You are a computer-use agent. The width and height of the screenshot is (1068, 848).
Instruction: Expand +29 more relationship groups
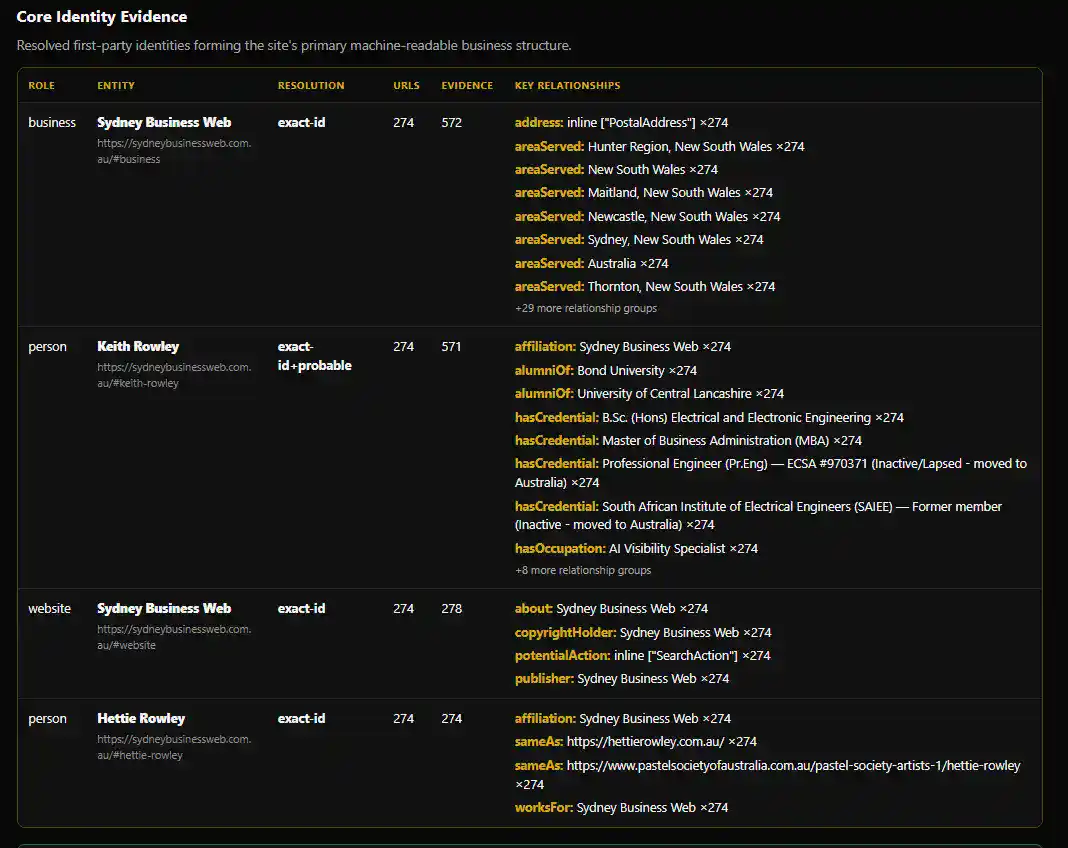(x=586, y=309)
